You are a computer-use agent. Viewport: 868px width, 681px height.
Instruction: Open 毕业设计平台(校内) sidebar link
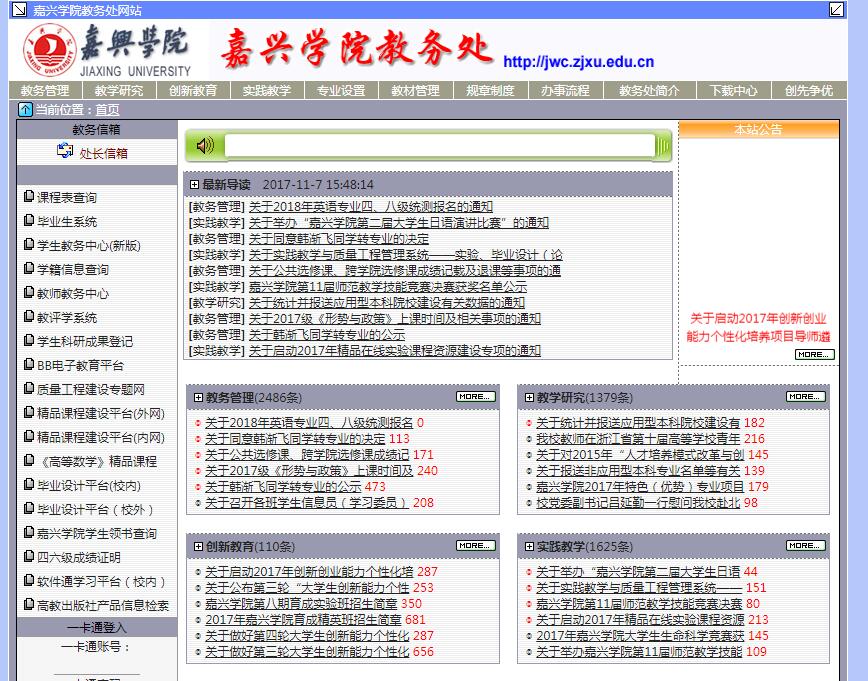point(89,486)
